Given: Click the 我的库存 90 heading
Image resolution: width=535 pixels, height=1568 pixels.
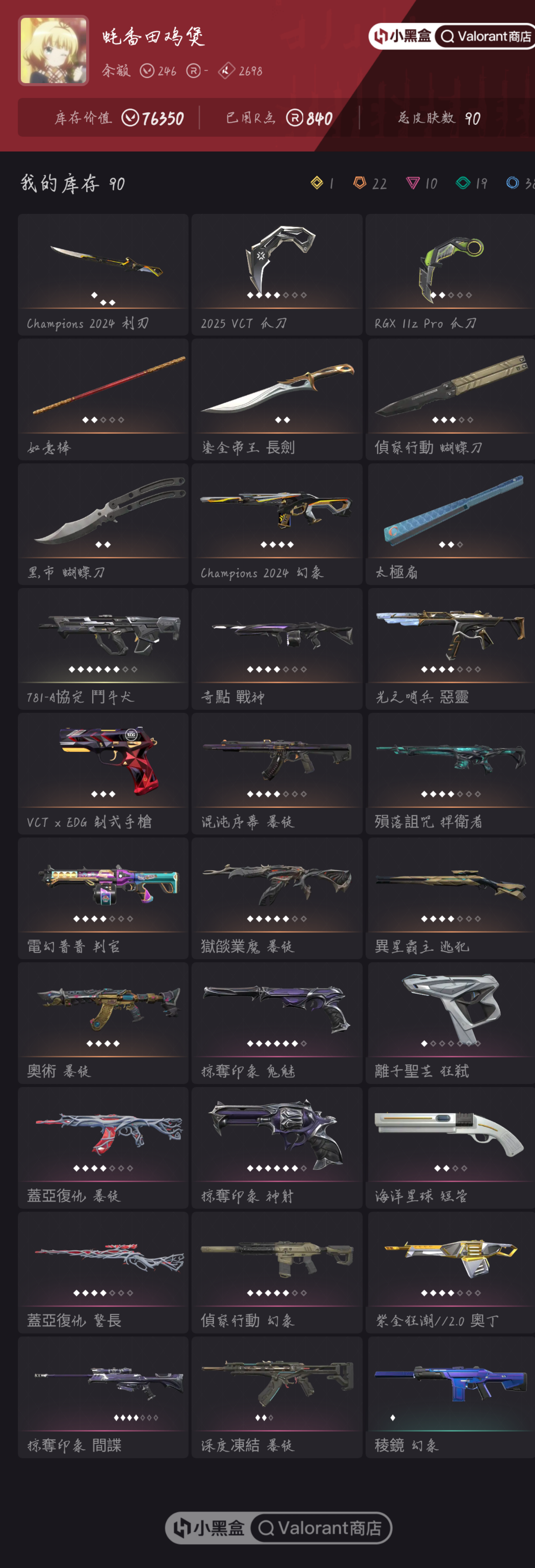Looking at the screenshot, I should (x=72, y=183).
